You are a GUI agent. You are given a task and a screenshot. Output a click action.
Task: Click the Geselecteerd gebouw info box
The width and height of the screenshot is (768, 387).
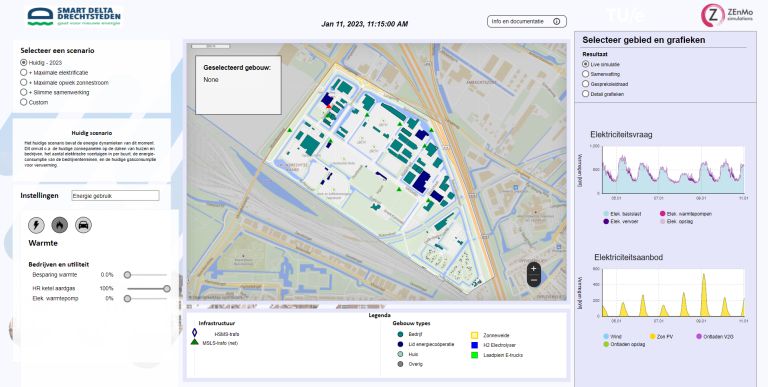point(238,85)
